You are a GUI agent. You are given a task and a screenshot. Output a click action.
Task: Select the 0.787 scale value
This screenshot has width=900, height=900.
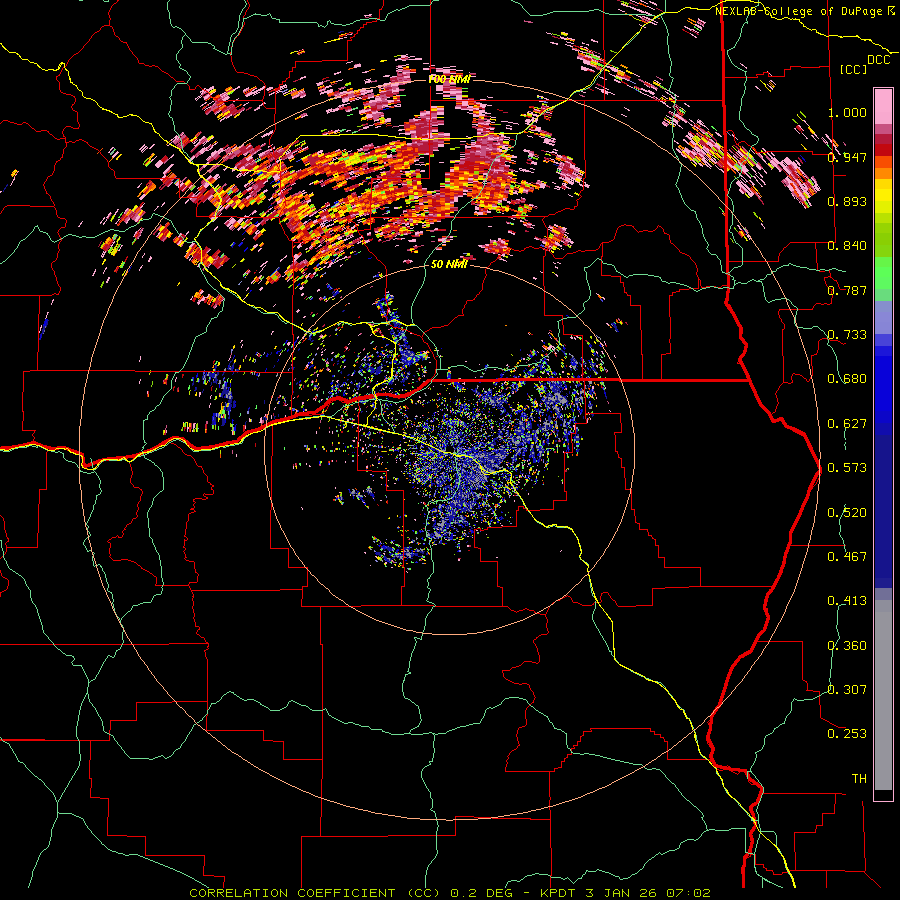847,290
